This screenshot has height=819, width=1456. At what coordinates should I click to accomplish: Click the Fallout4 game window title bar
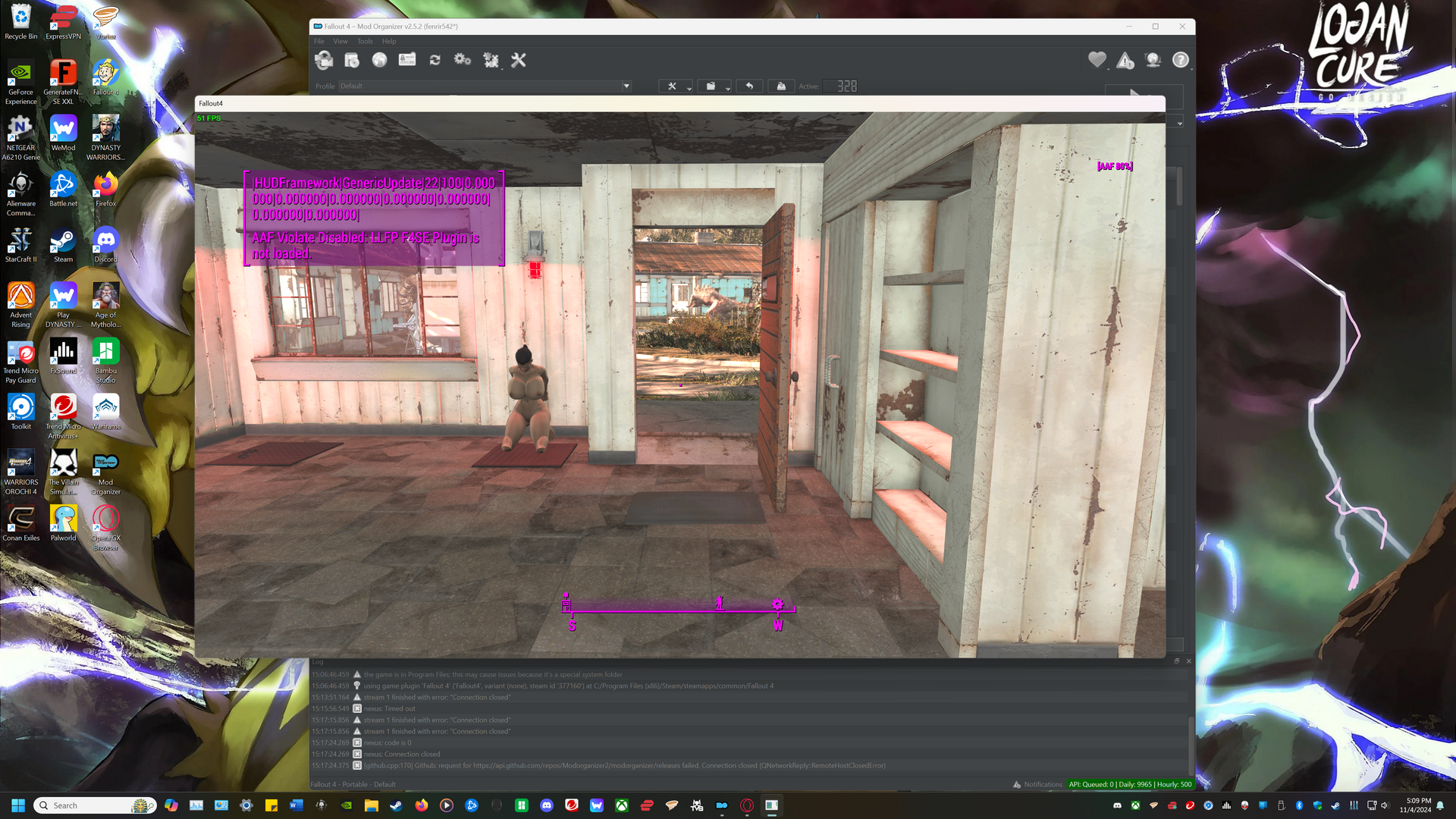click(x=679, y=103)
